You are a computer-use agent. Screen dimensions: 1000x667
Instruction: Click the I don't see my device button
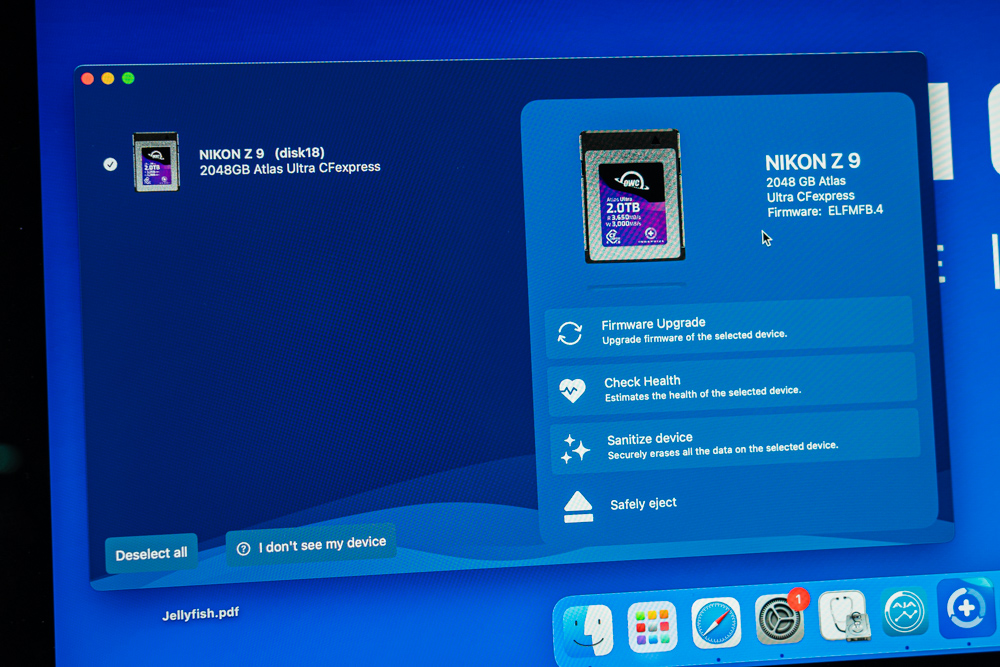pos(311,545)
